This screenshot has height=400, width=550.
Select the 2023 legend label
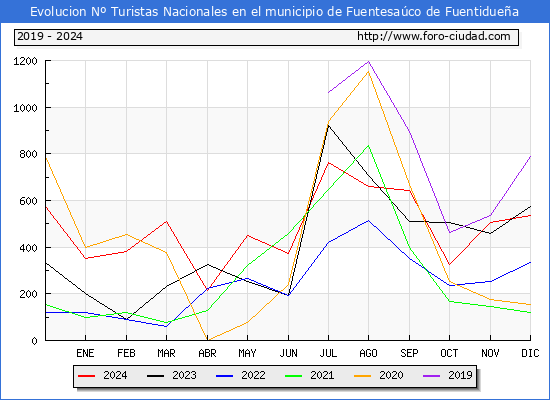tap(184, 375)
